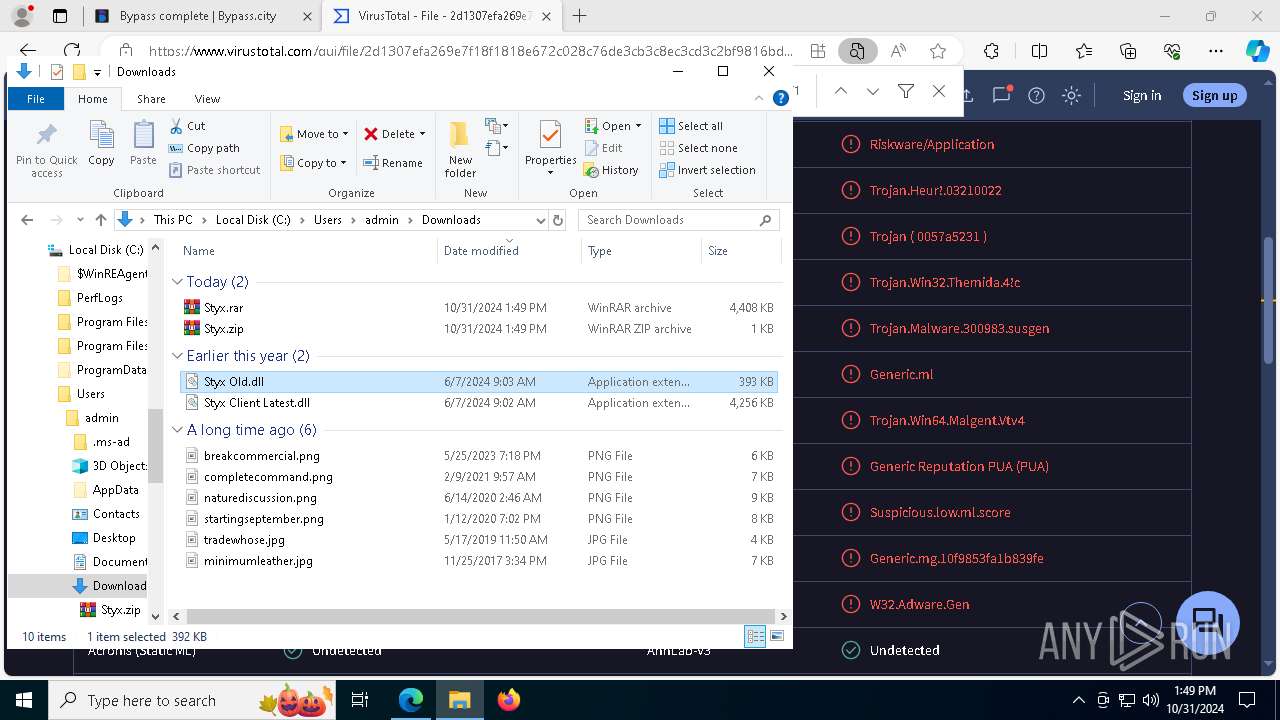Open the Move to dropdown

point(314,133)
